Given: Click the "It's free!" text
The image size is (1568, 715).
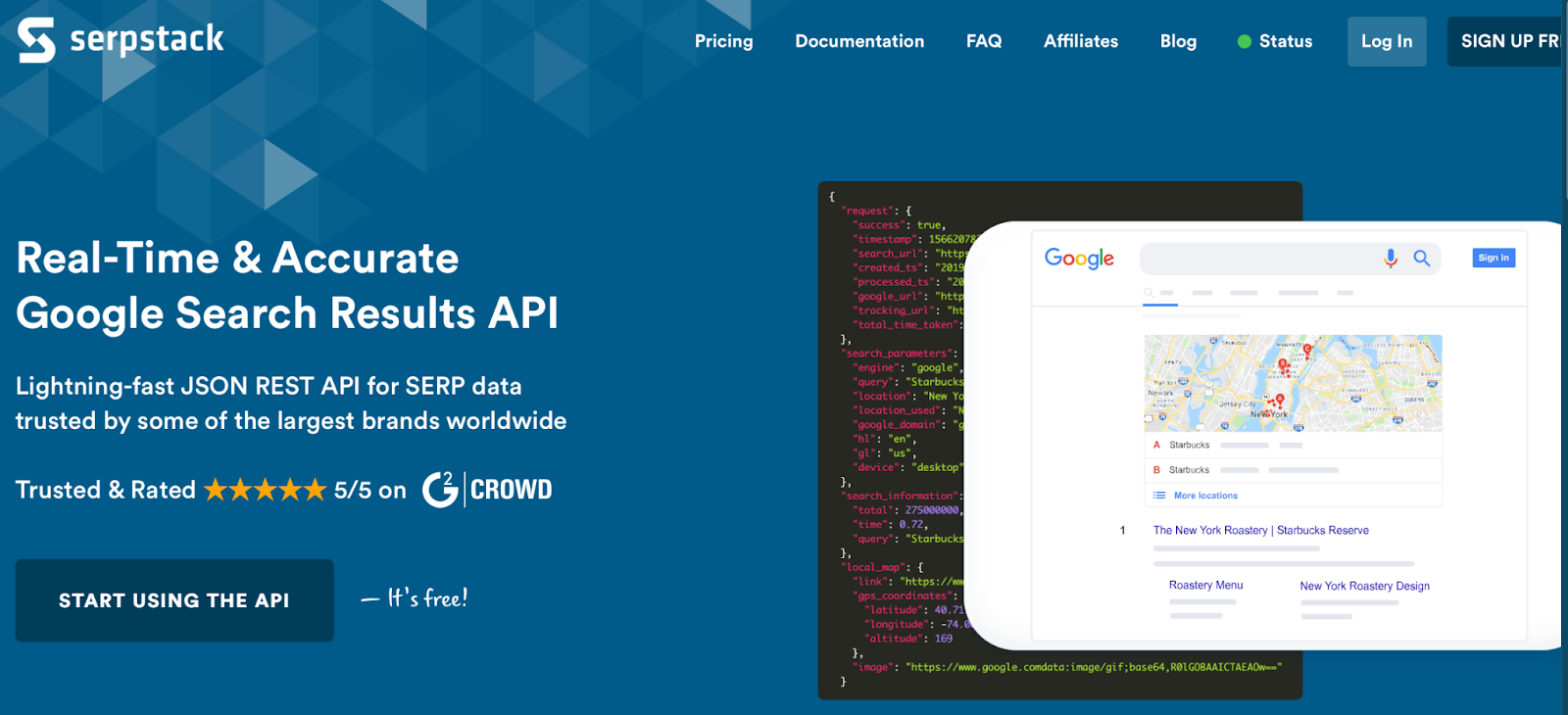Looking at the screenshot, I should [427, 597].
